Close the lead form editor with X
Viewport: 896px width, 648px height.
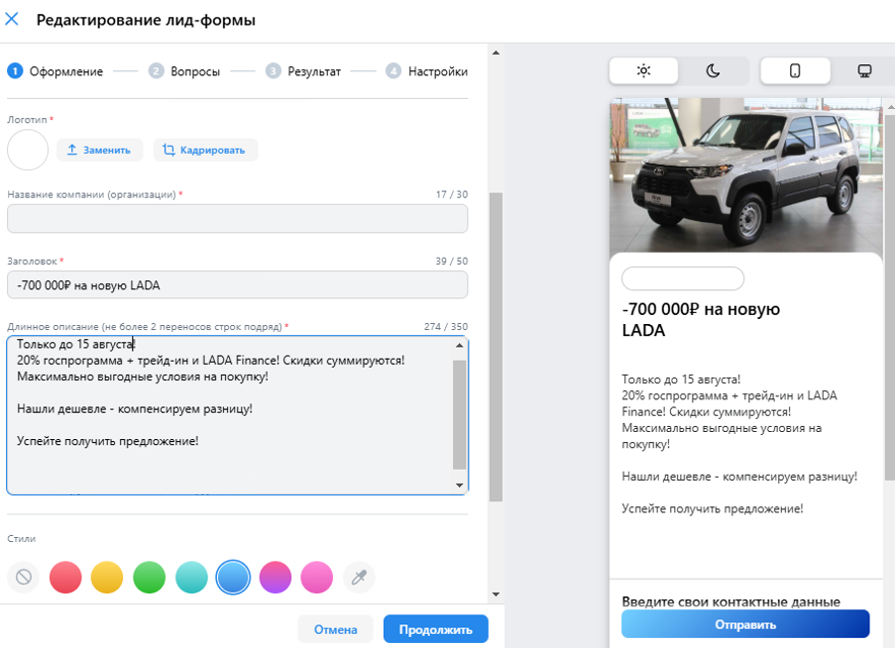(11, 19)
